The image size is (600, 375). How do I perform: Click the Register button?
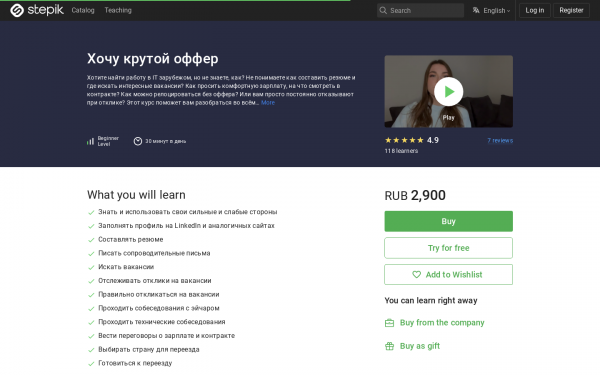coord(571,10)
